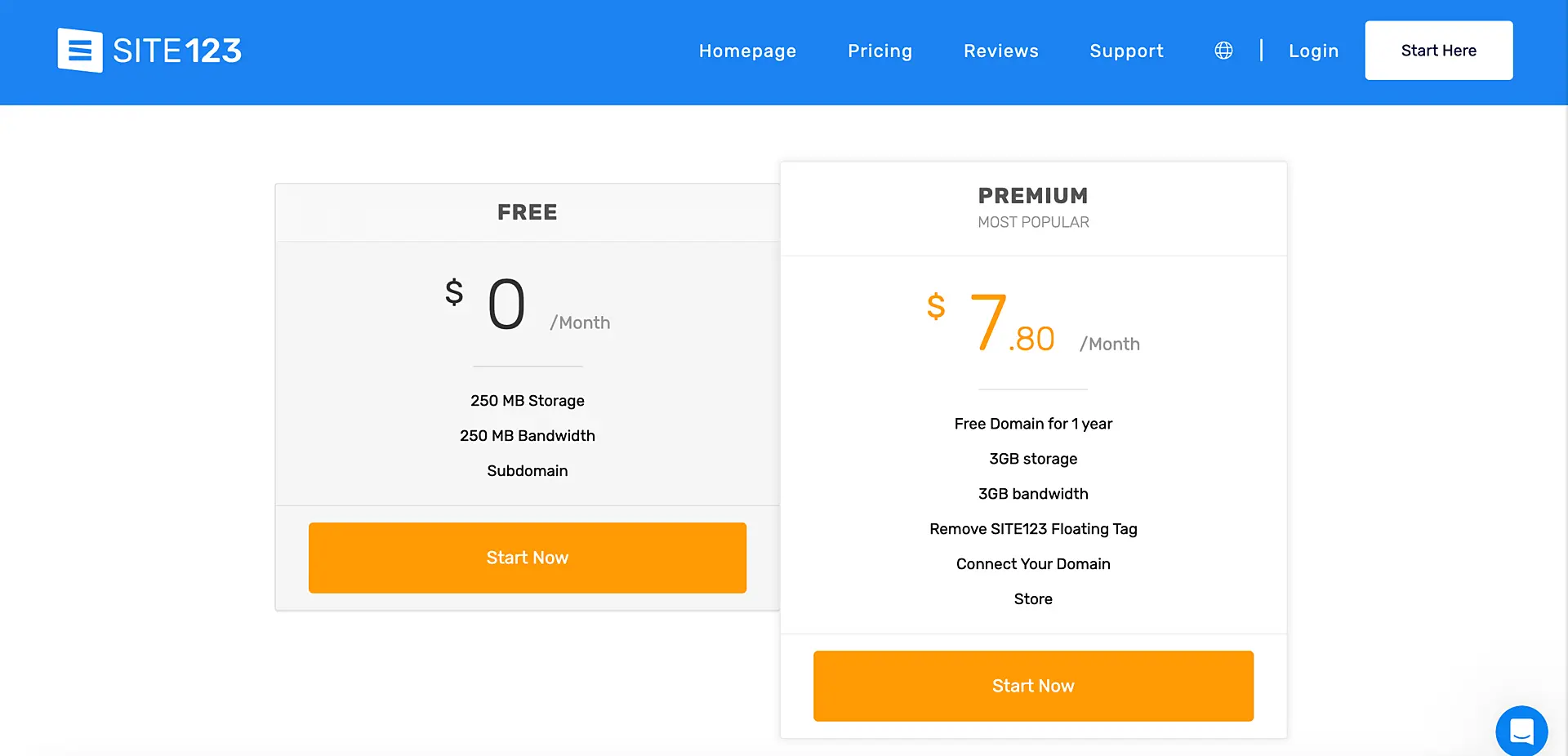
Task: Open the live chat widget
Action: pos(1521,732)
